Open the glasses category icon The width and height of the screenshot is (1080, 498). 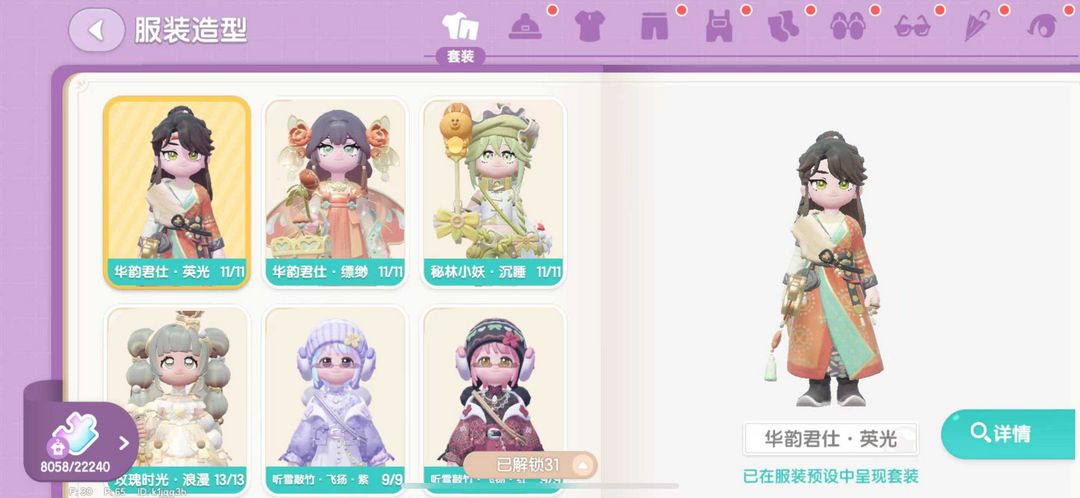pos(912,28)
